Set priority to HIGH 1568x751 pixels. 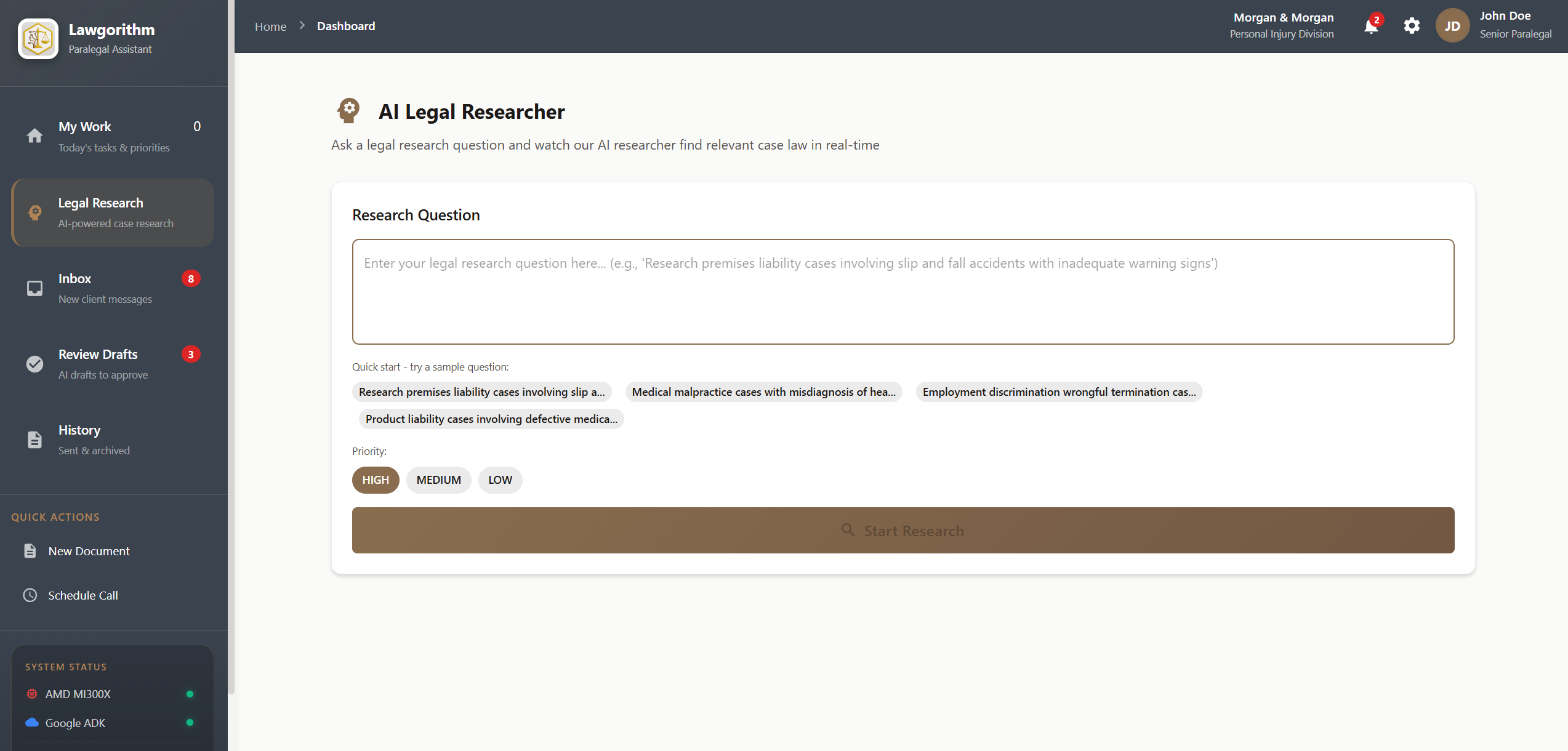376,480
